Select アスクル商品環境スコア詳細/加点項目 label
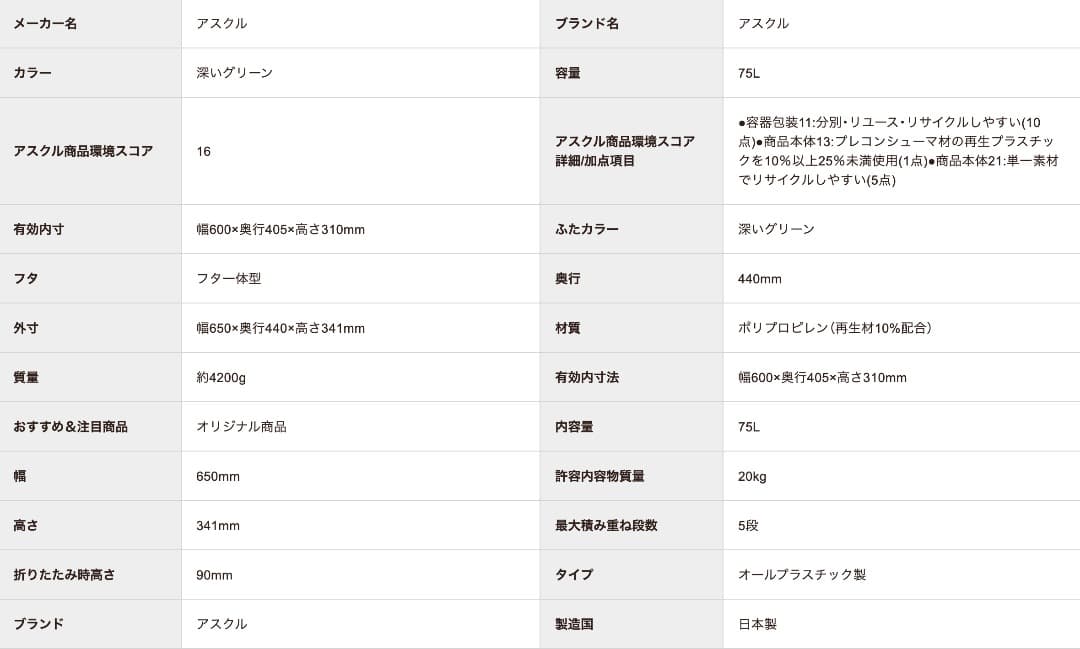 pyautogui.click(x=625, y=151)
